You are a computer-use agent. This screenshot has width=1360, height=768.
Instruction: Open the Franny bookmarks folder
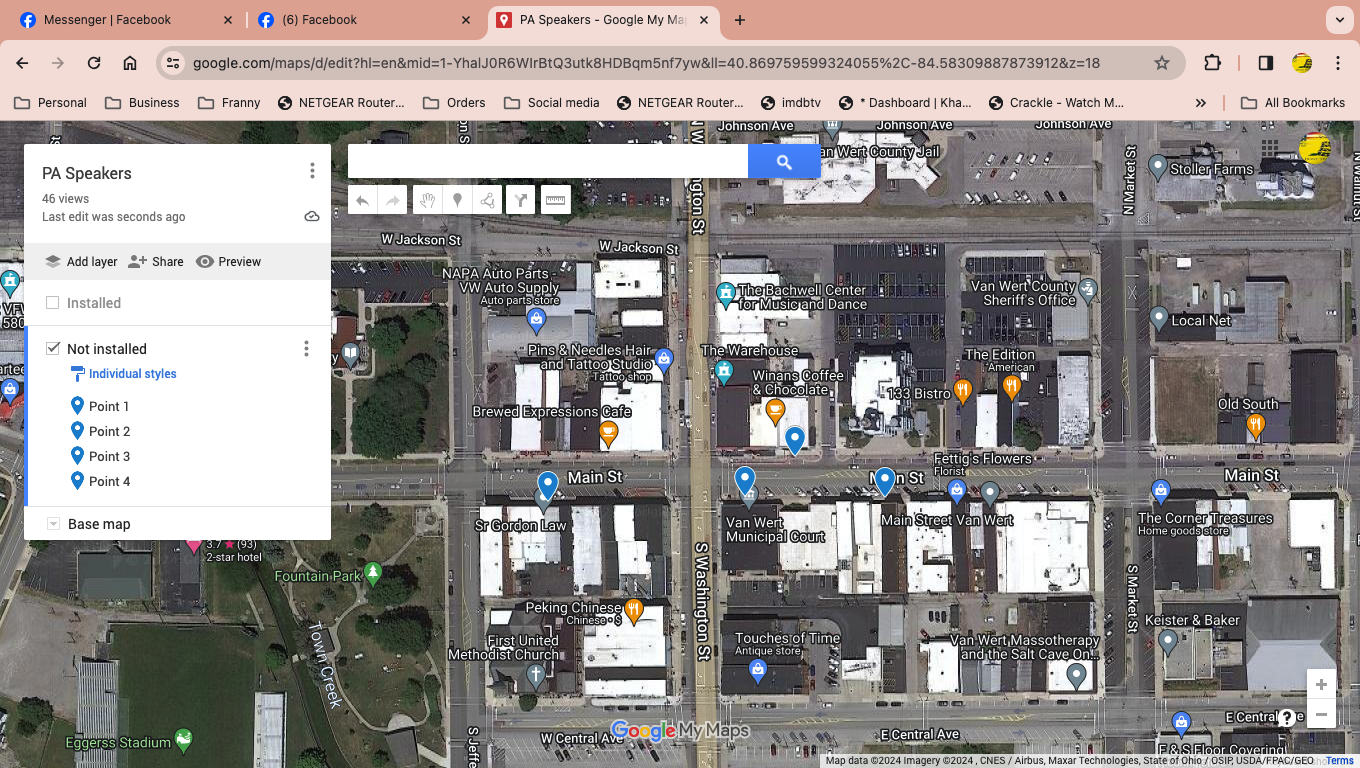(x=229, y=102)
